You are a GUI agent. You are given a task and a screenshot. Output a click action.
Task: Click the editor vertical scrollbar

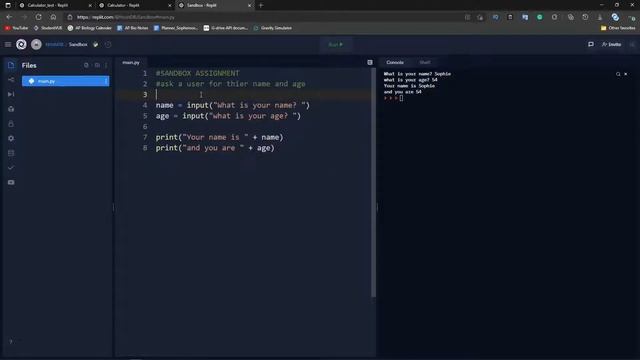pos(373,183)
